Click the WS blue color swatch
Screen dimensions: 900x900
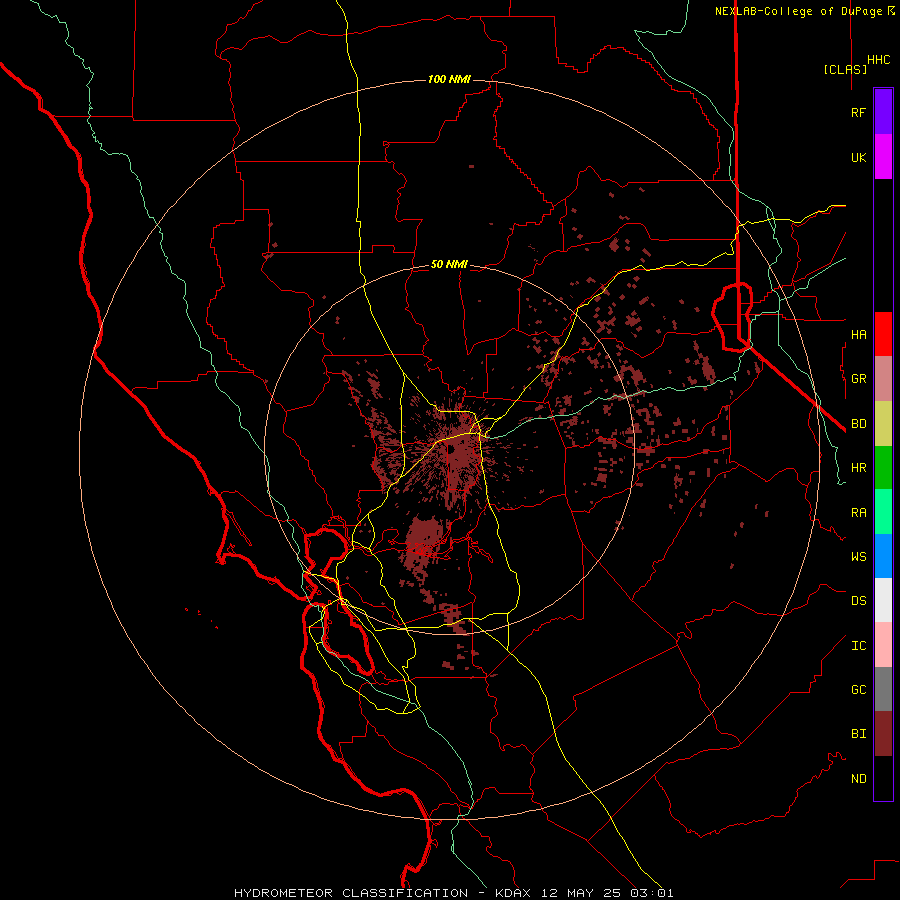883,556
